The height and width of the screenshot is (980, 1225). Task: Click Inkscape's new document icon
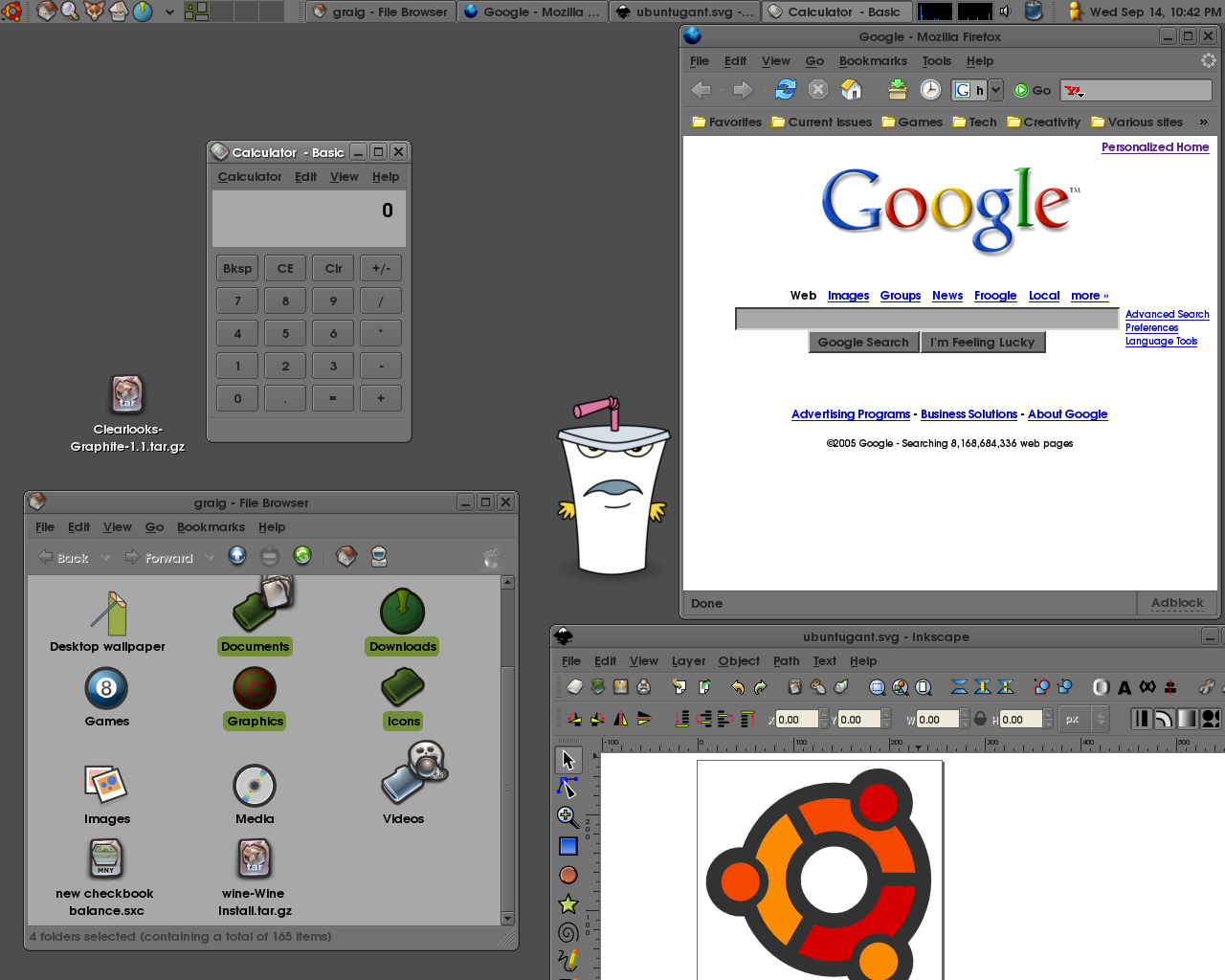pos(574,686)
